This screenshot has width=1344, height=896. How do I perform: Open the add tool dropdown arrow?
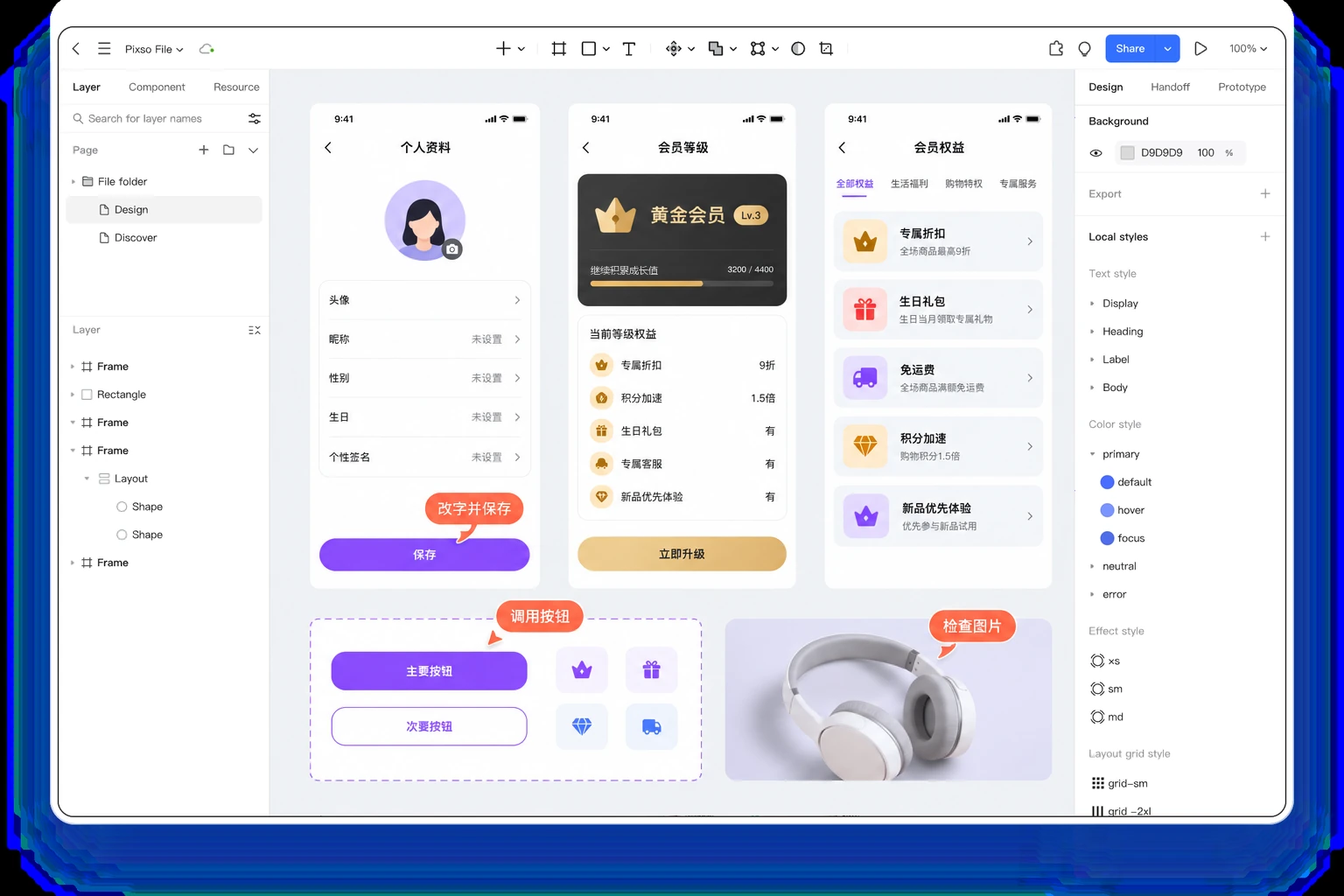point(521,49)
